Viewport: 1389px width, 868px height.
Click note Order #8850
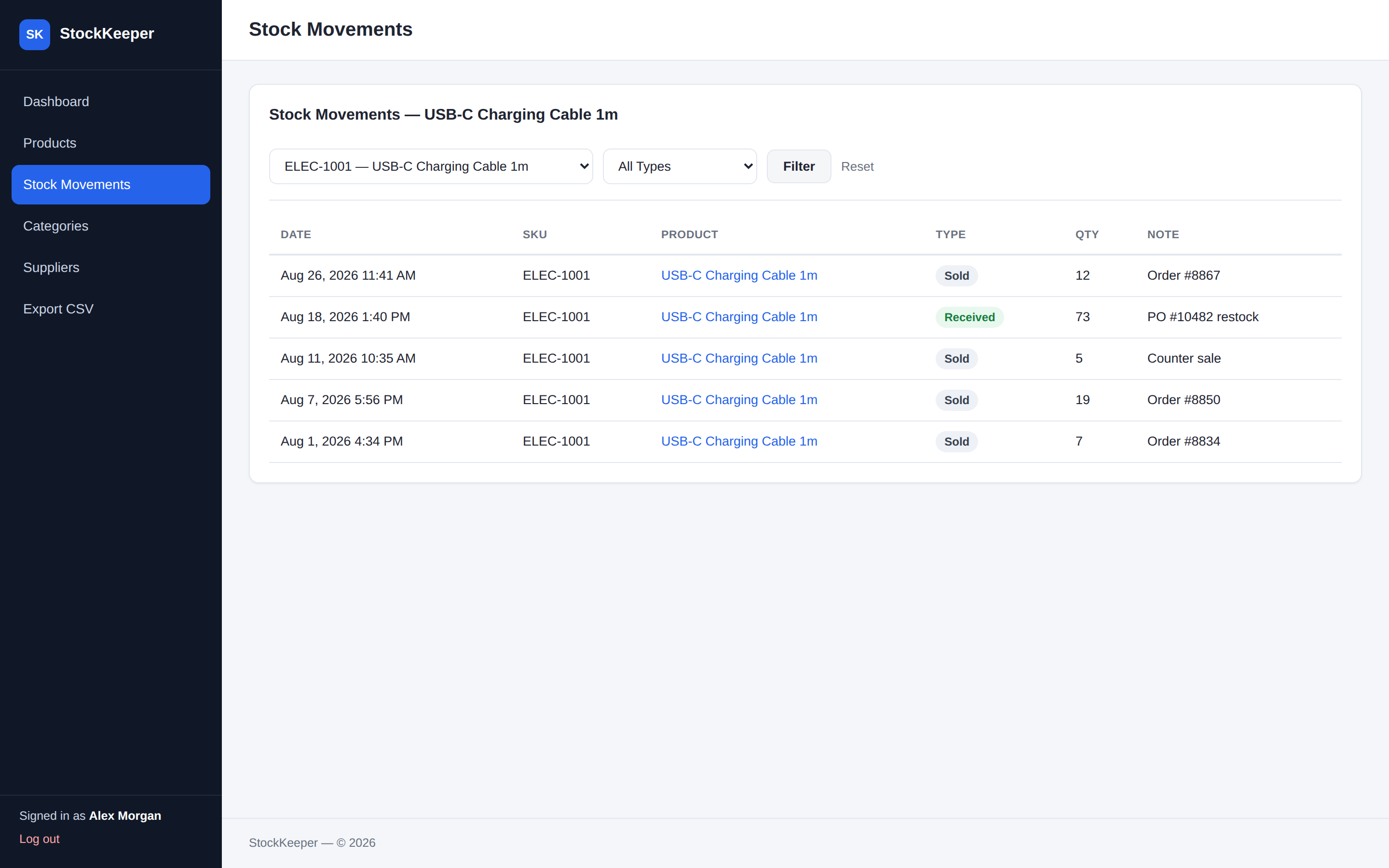(x=1184, y=400)
